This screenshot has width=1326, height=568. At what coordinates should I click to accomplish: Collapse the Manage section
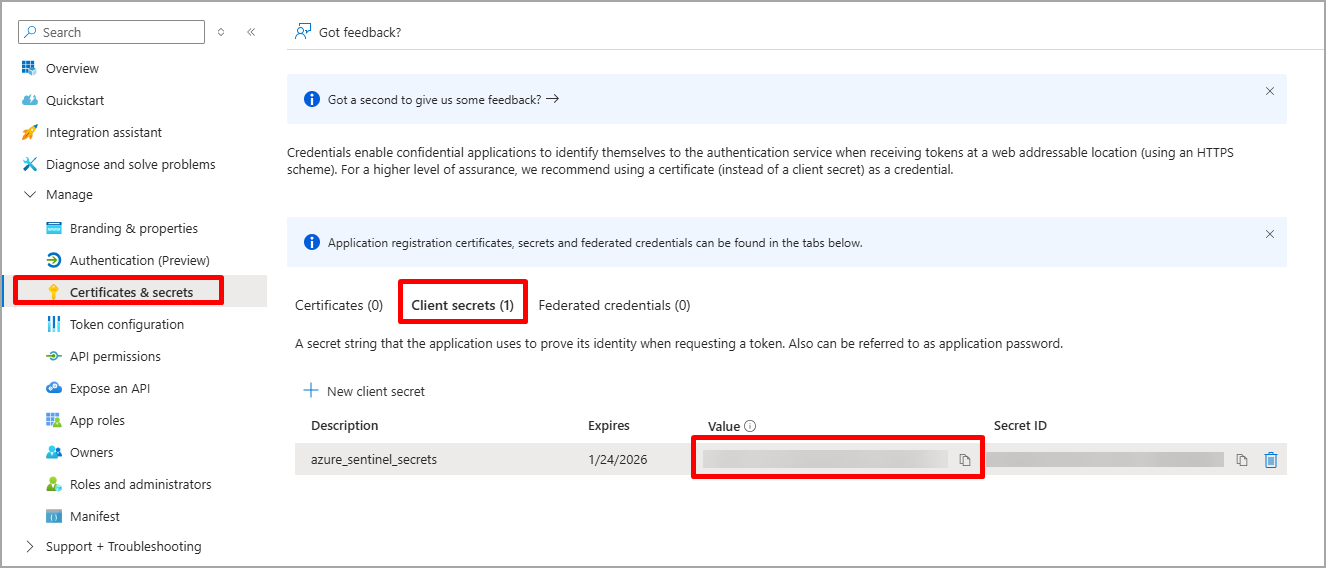29,195
